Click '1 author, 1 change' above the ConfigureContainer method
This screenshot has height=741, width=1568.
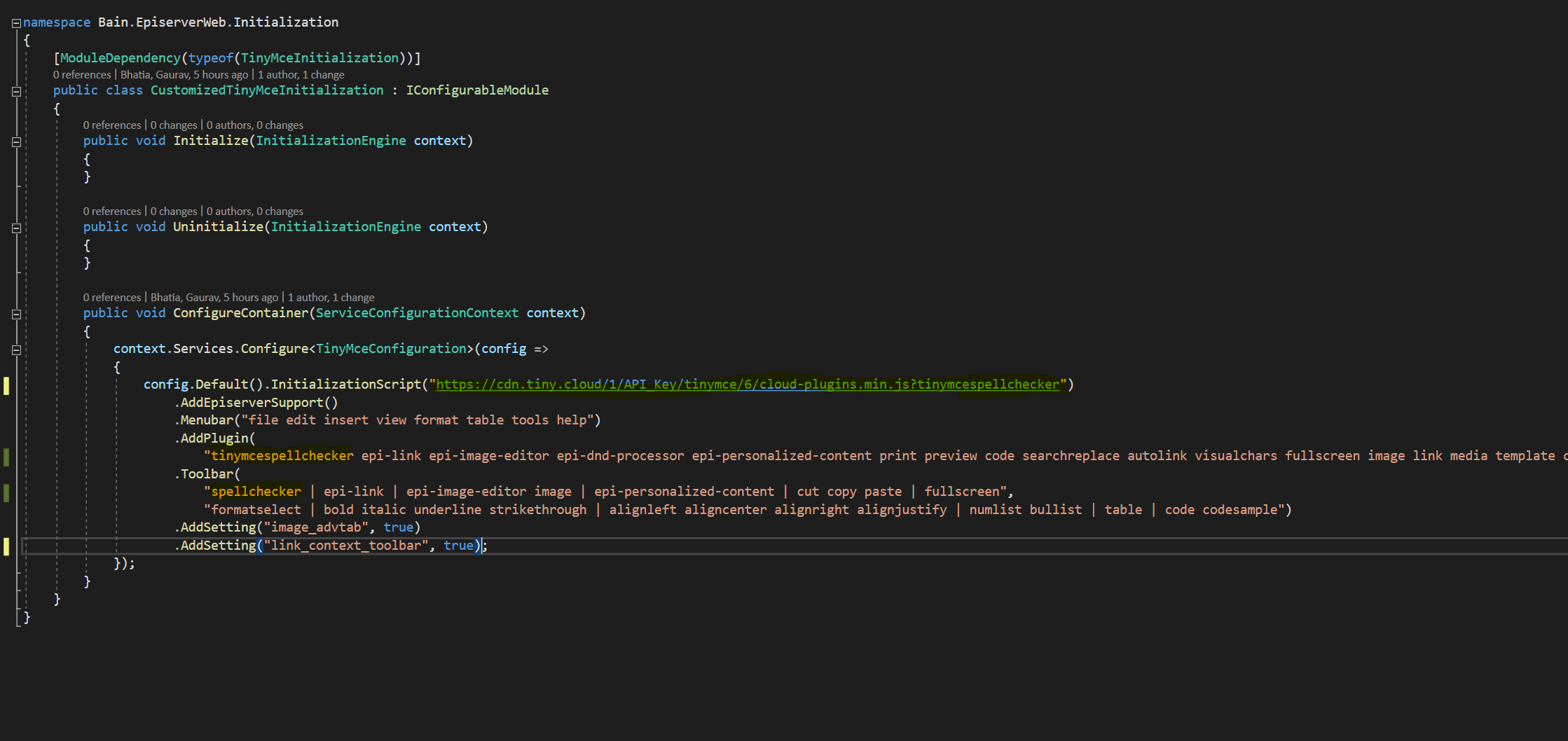[331, 298]
